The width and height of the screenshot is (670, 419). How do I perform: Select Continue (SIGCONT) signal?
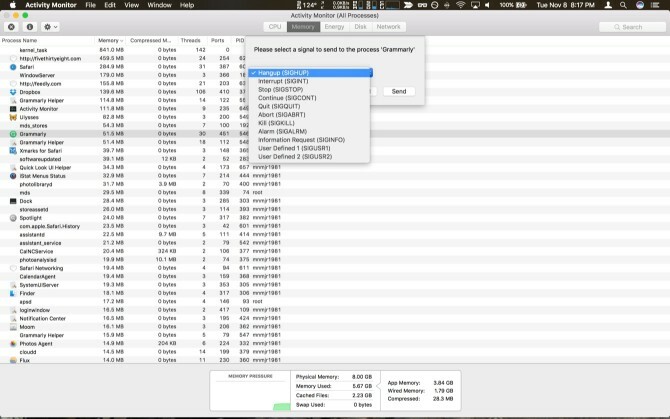click(x=310, y=98)
